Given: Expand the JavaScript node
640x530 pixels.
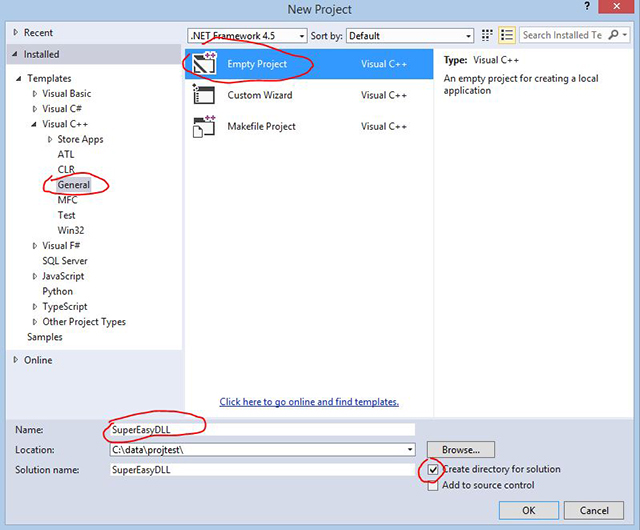Looking at the screenshot, I should pyautogui.click(x=35, y=276).
